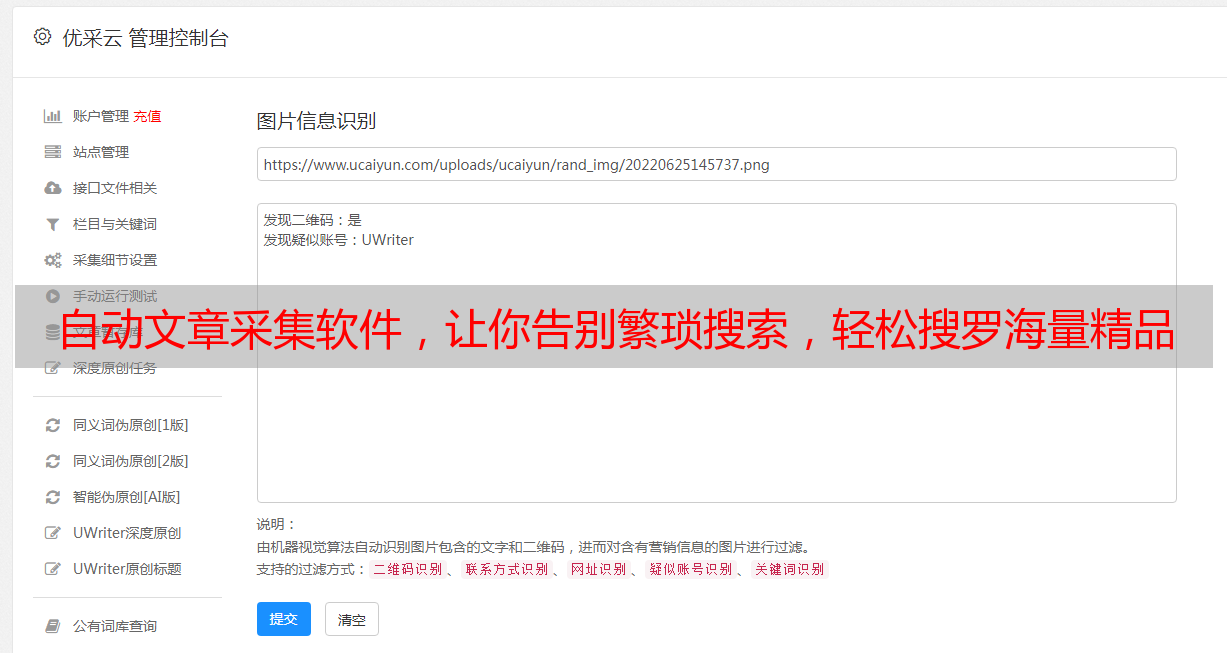Select 手动运行测试 menu entry
This screenshot has height=653, width=1227.
(115, 296)
